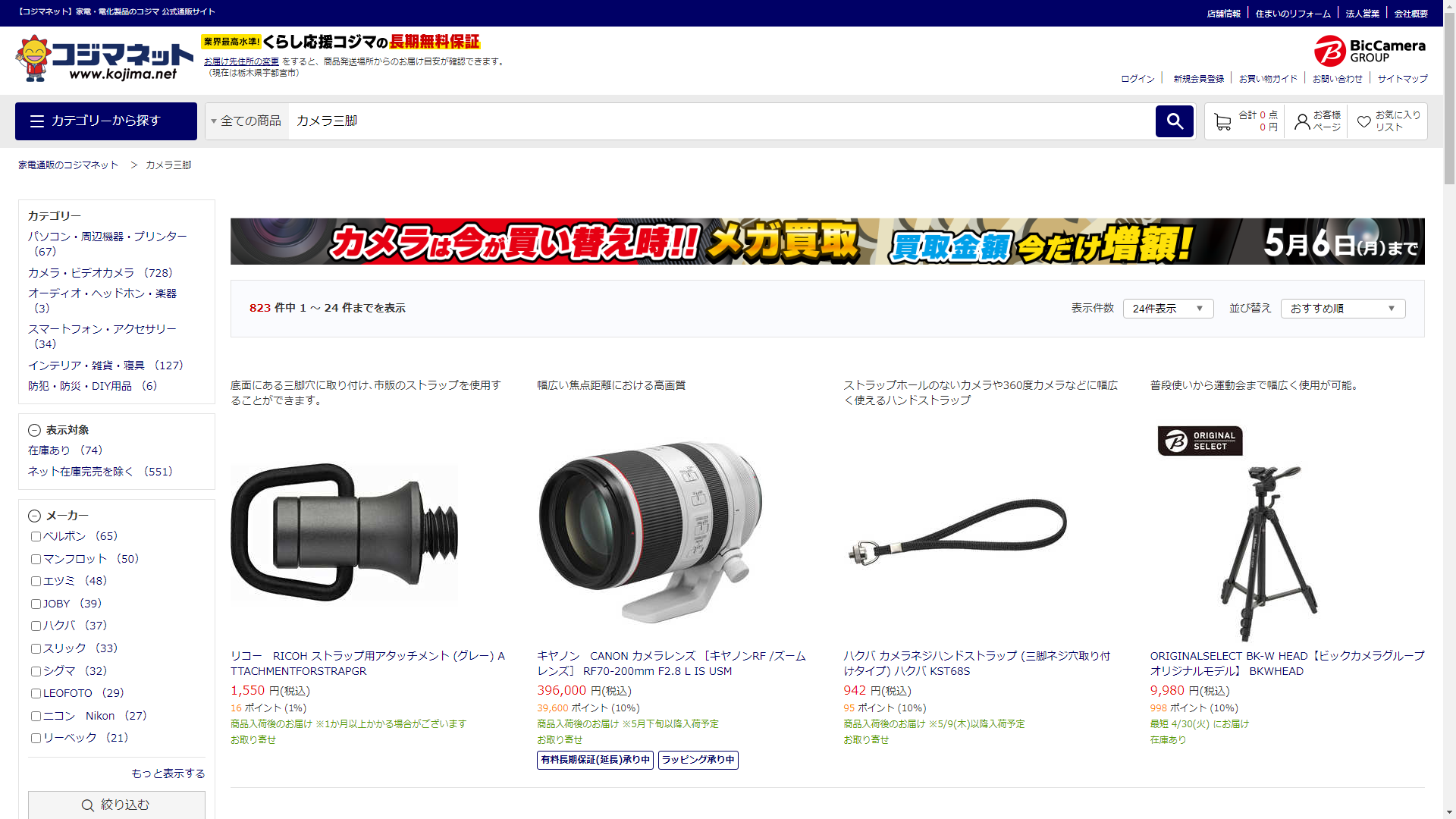Click the Kojima Net logo
This screenshot has height=819, width=1456.
coord(104,58)
